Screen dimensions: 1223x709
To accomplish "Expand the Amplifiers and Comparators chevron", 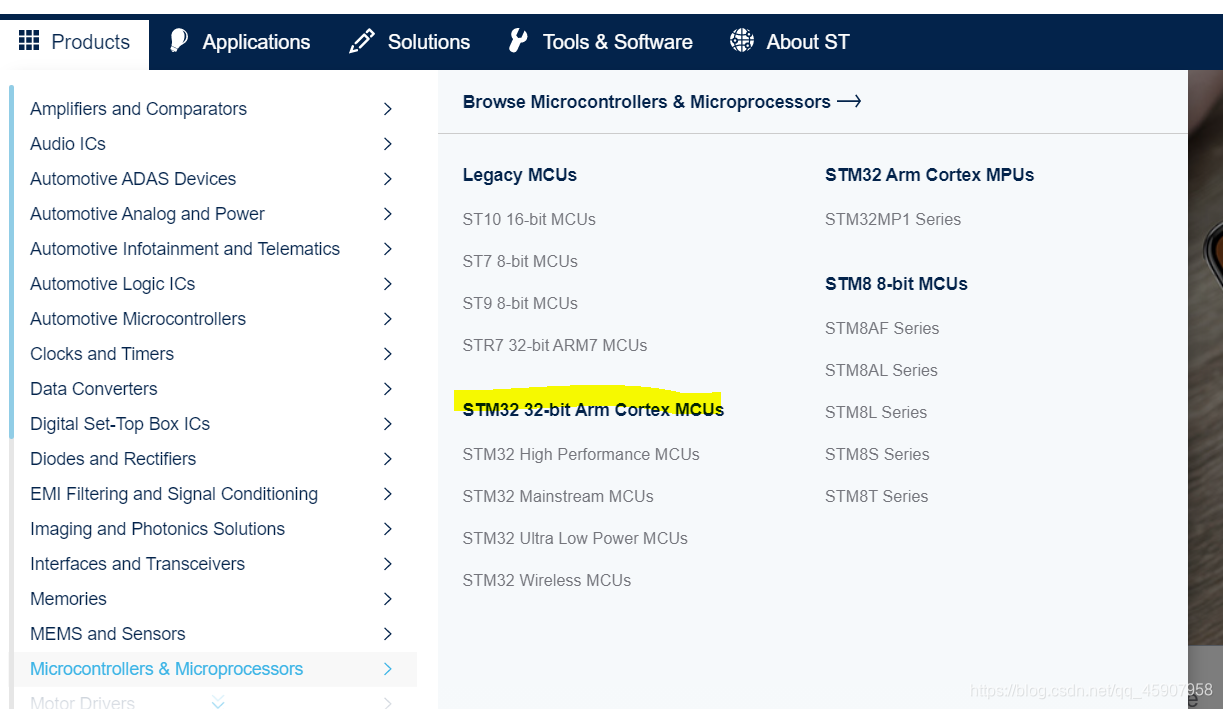I will 388,109.
